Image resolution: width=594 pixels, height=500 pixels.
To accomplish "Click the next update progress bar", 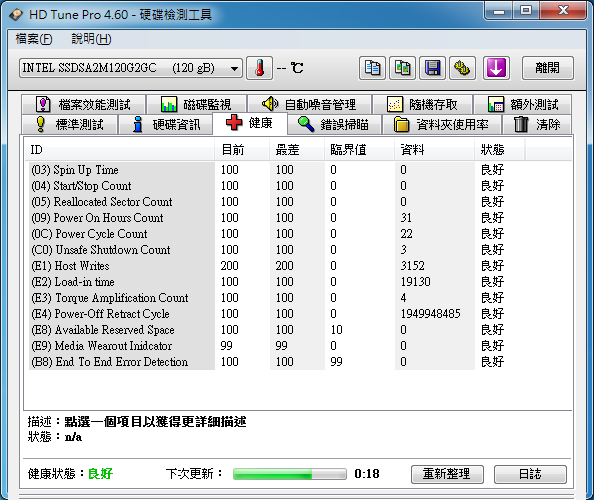I will point(290,474).
